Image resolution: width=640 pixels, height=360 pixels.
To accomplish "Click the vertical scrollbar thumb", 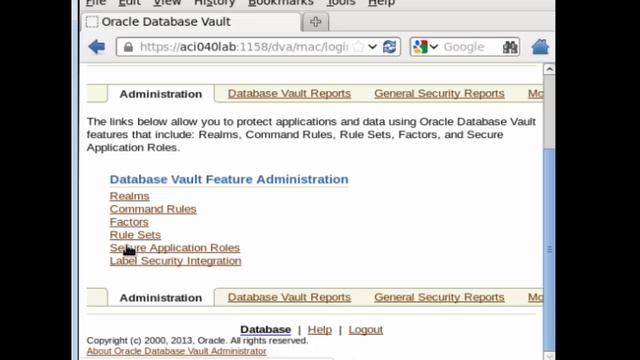I will pos(549,249).
